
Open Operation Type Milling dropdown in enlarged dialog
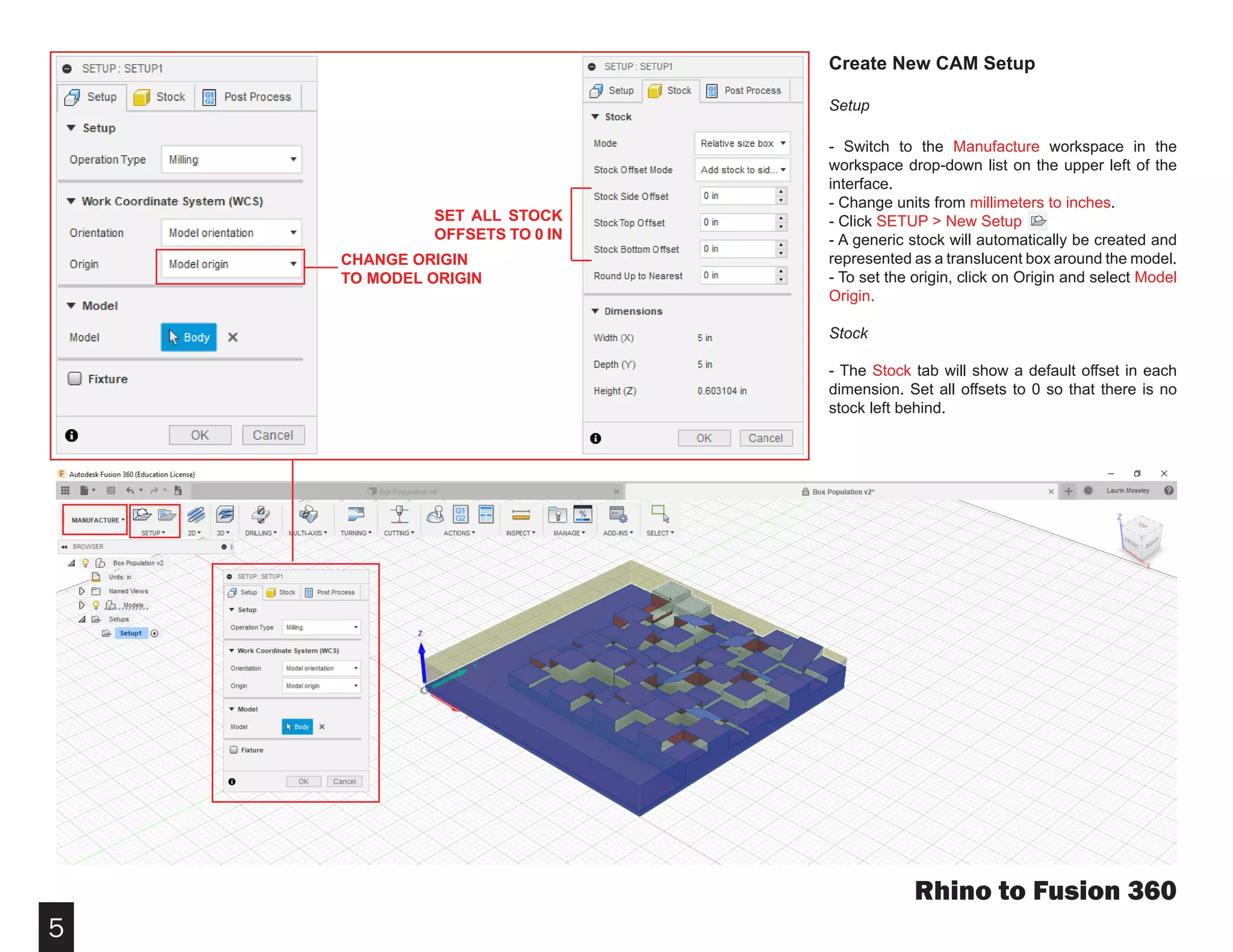[232, 159]
